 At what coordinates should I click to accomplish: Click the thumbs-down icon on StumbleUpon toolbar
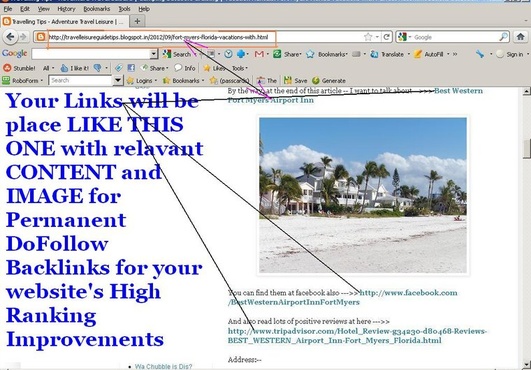98,68
